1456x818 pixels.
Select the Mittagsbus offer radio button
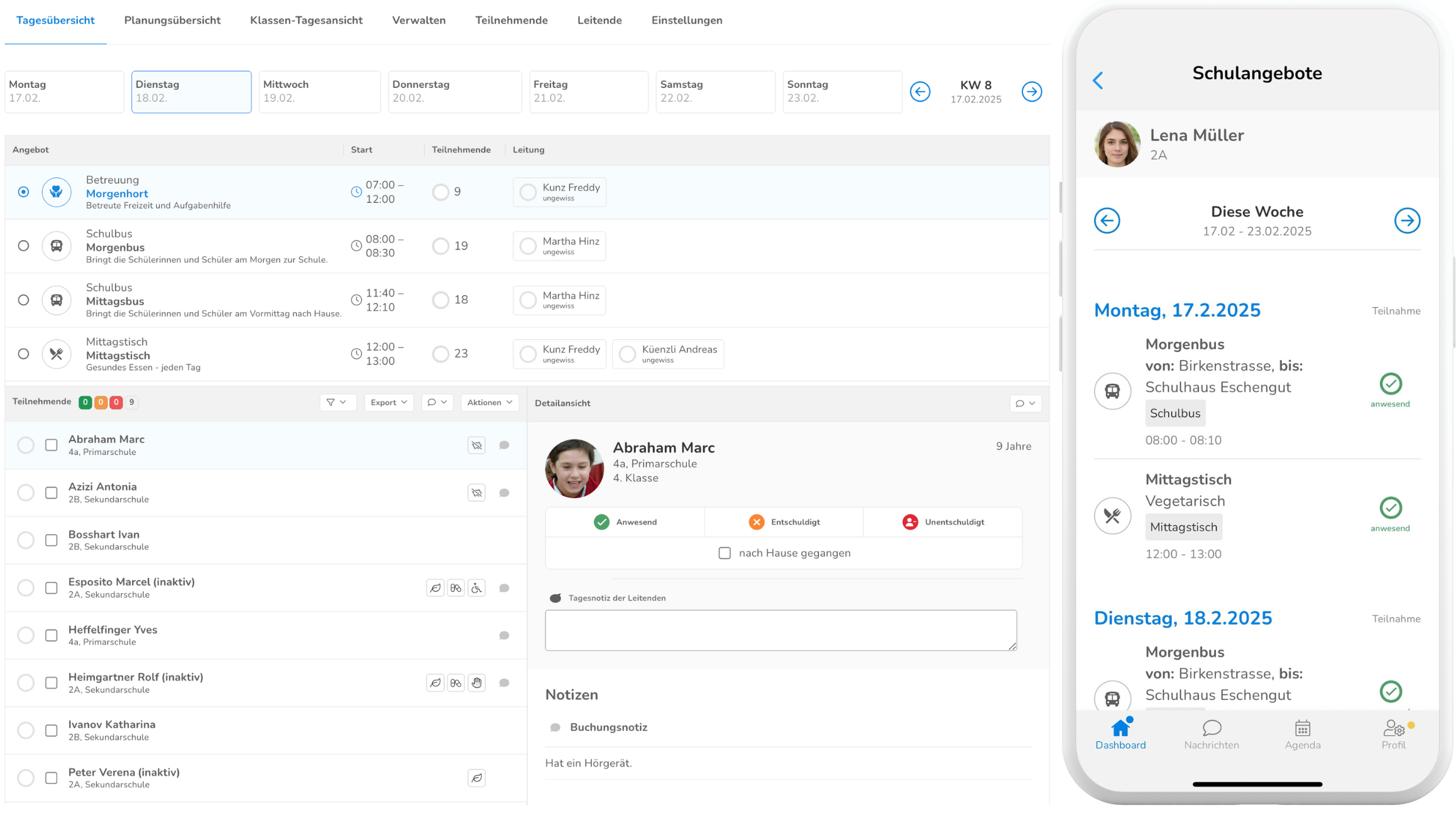[x=23, y=300]
